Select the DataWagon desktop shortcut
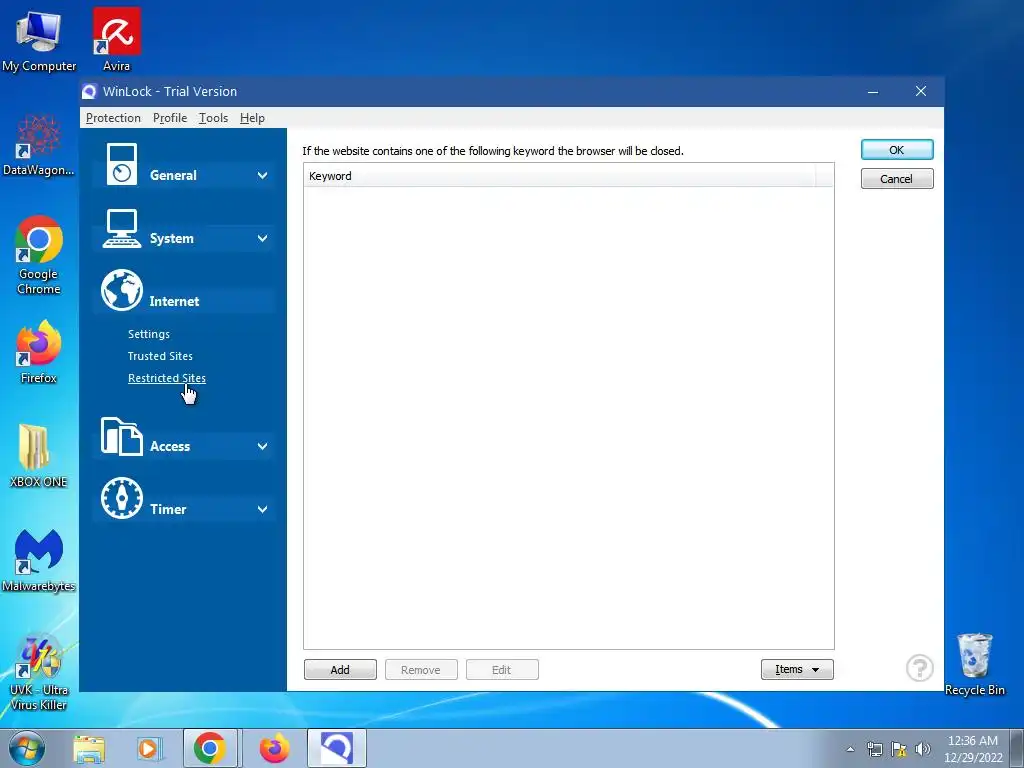This screenshot has width=1024, height=768. point(39,145)
